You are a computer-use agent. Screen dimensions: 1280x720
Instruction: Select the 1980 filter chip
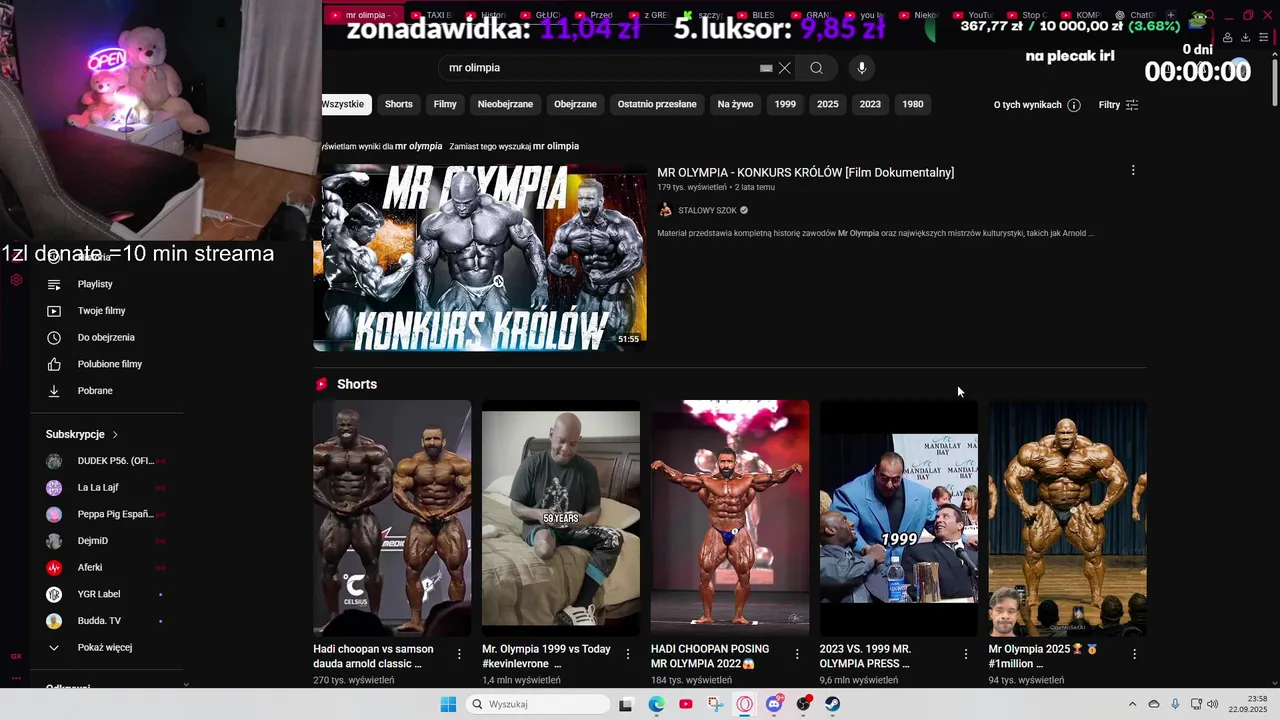click(913, 104)
